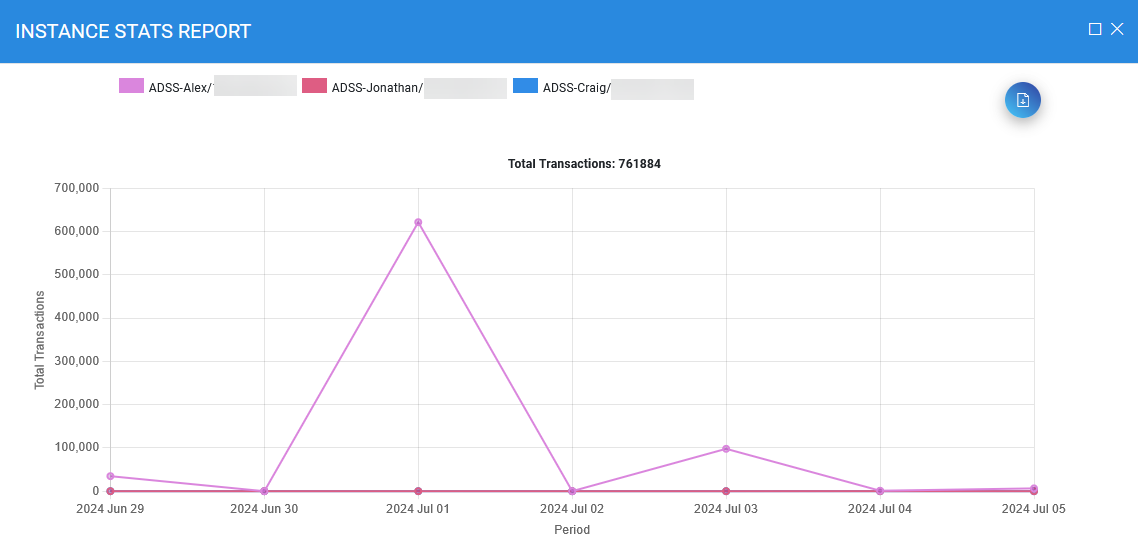Hide the ADSS-Jonathan series via legend label

(x=377, y=88)
